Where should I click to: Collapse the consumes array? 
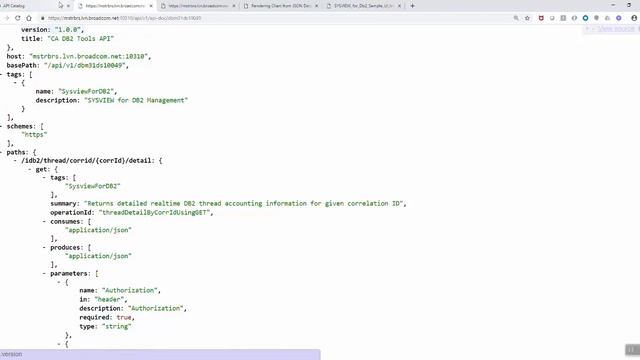(44, 221)
